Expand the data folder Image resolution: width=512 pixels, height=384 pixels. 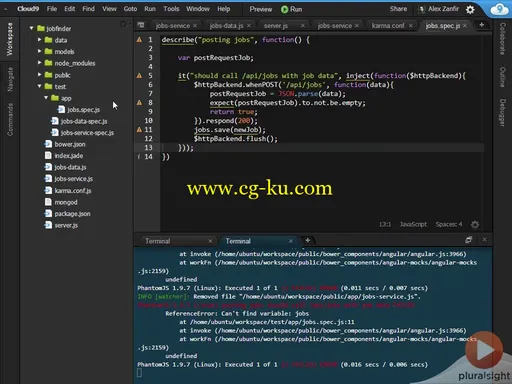click(x=39, y=40)
